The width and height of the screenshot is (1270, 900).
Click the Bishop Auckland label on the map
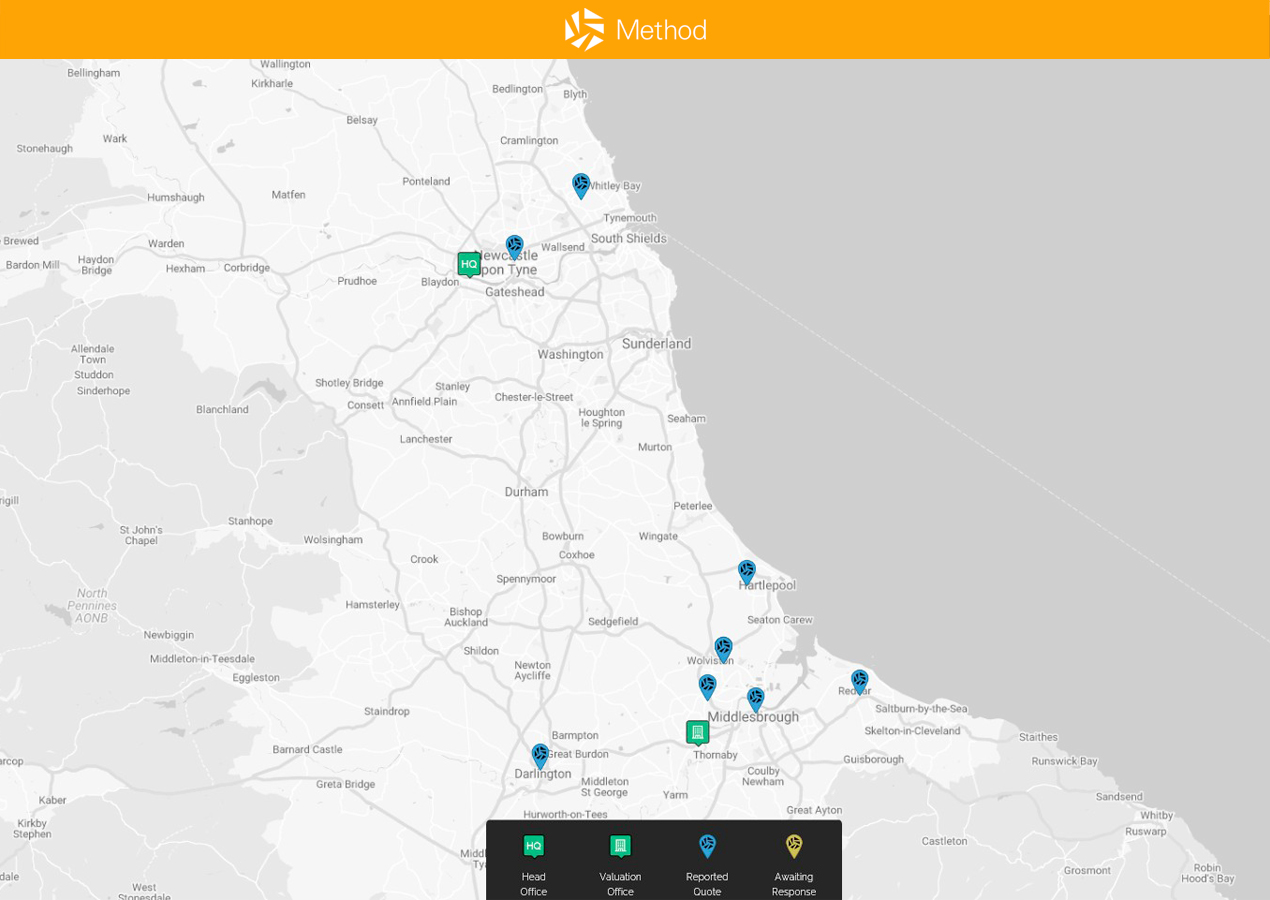coord(466,617)
